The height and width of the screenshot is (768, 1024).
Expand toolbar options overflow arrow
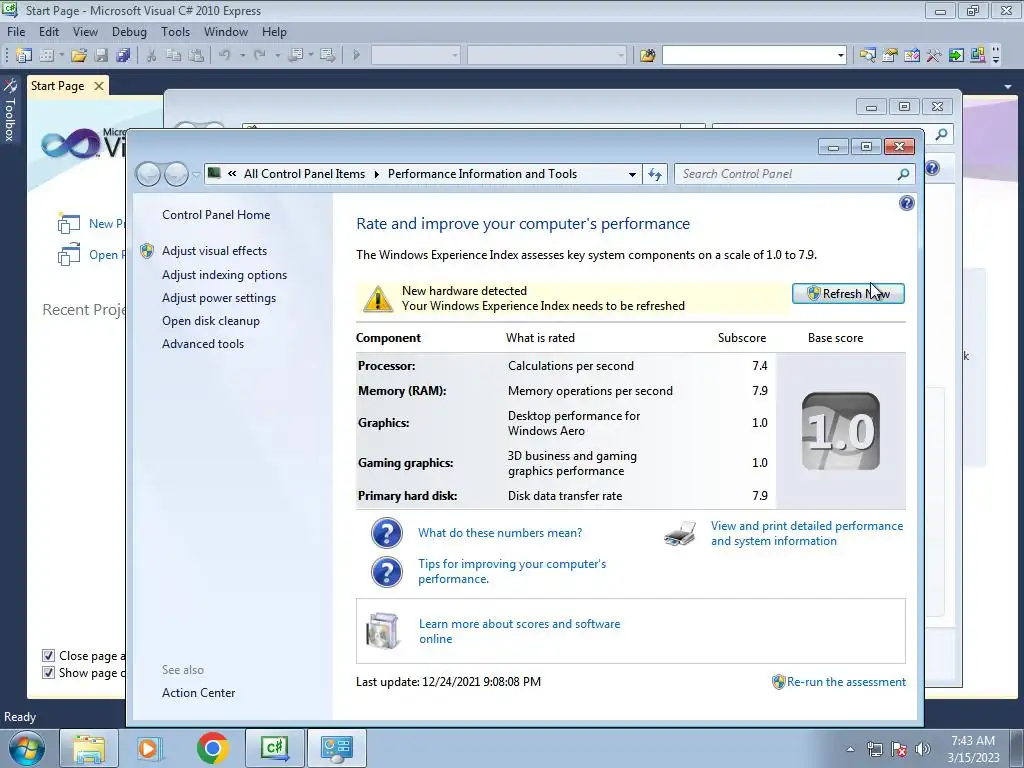pyautogui.click(x=995, y=55)
